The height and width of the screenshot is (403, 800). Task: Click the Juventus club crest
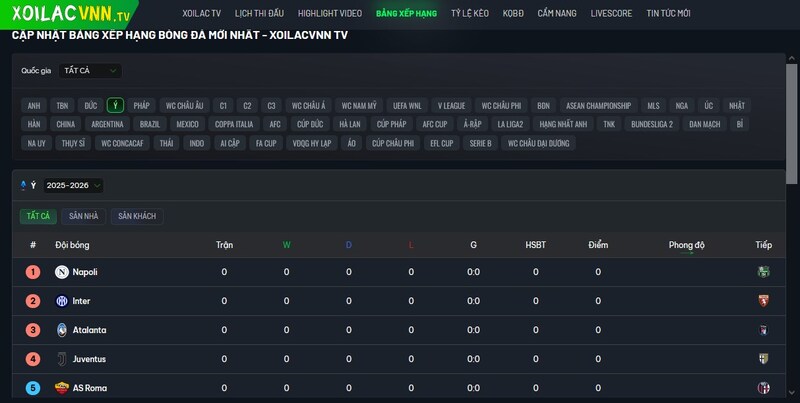point(62,359)
